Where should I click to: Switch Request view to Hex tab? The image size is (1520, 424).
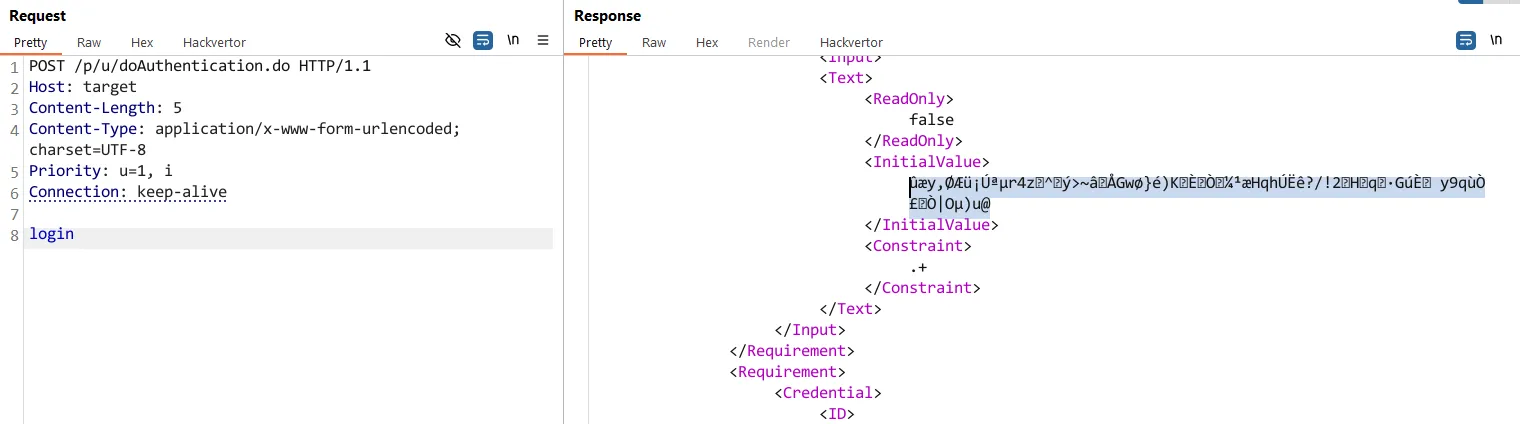point(142,42)
